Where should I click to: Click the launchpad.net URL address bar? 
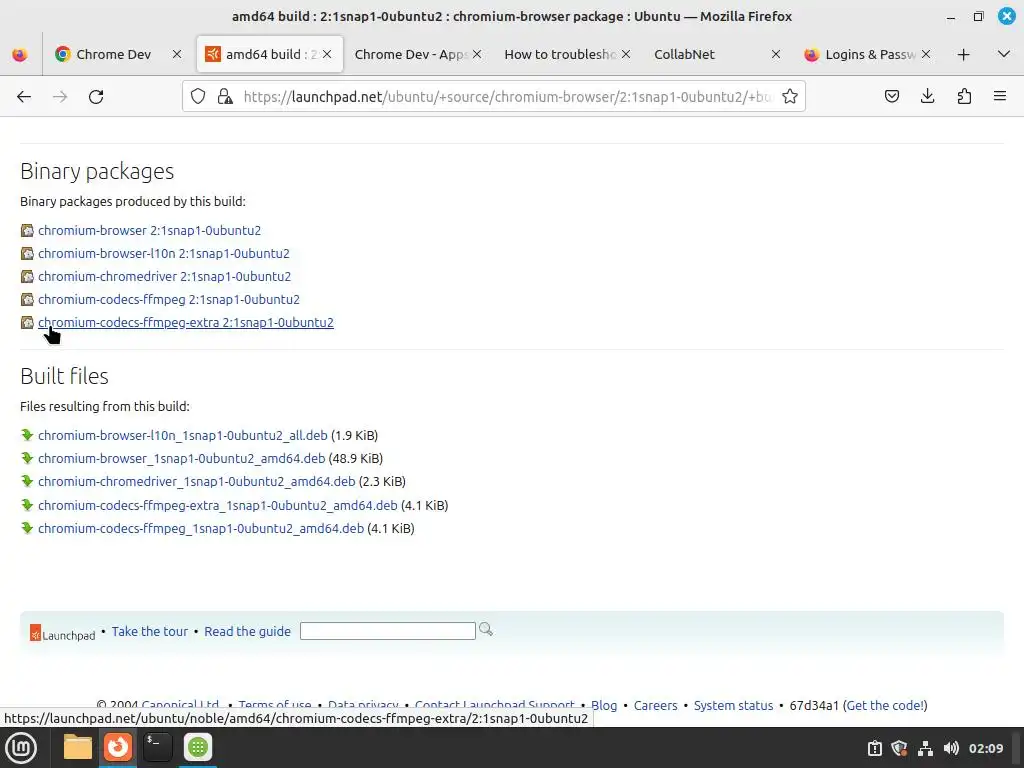(x=507, y=97)
